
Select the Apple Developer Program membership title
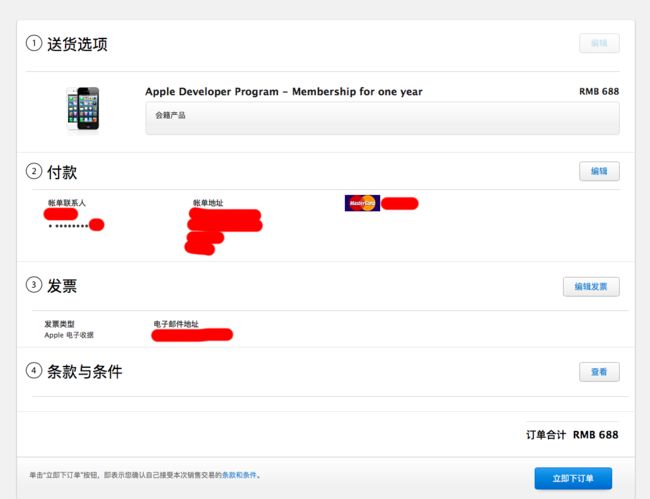[x=284, y=92]
